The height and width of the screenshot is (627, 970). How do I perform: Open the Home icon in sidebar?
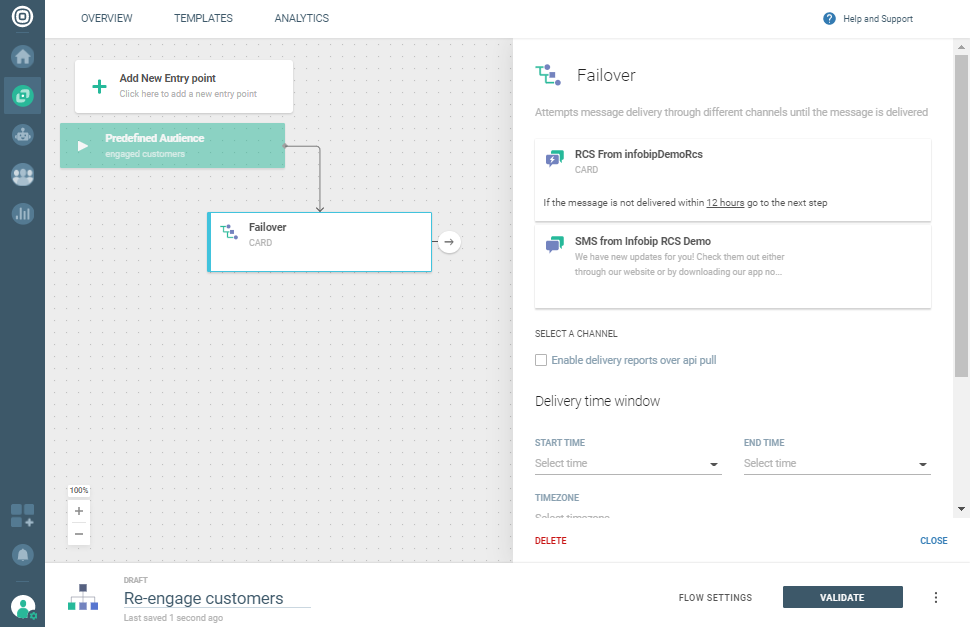(x=22, y=57)
